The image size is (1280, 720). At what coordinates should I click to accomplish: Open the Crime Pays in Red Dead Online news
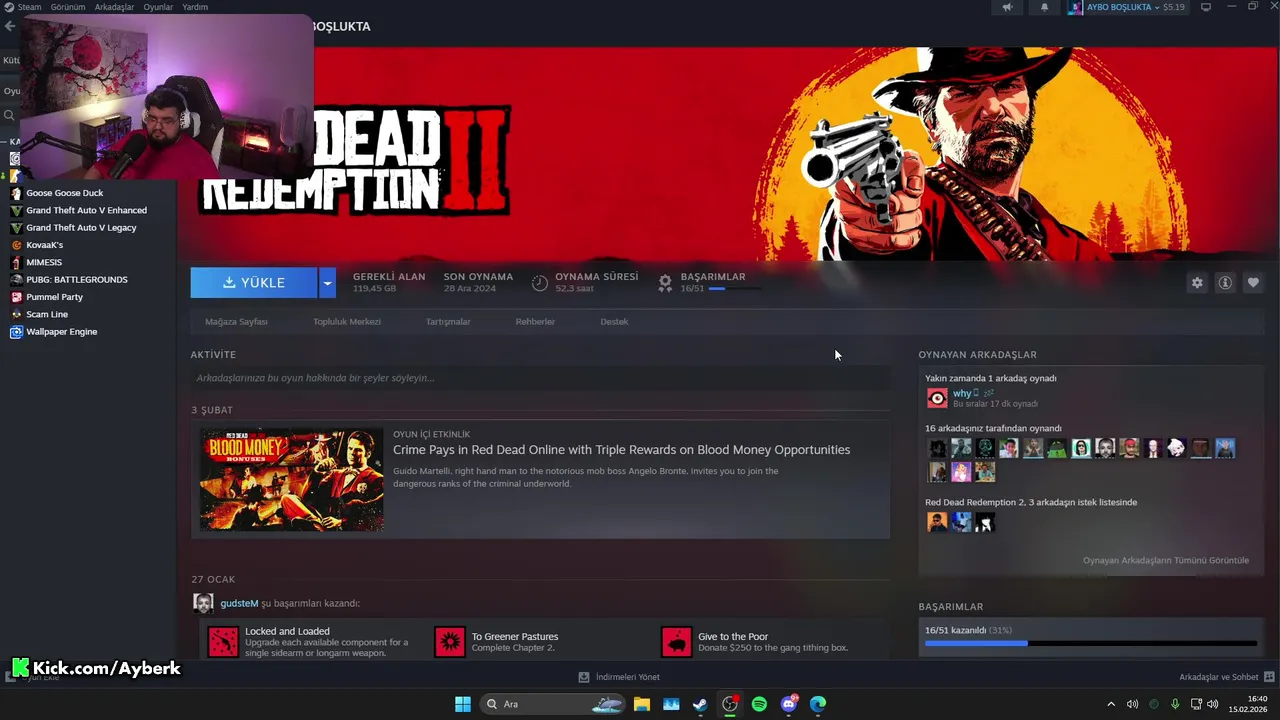coord(621,450)
